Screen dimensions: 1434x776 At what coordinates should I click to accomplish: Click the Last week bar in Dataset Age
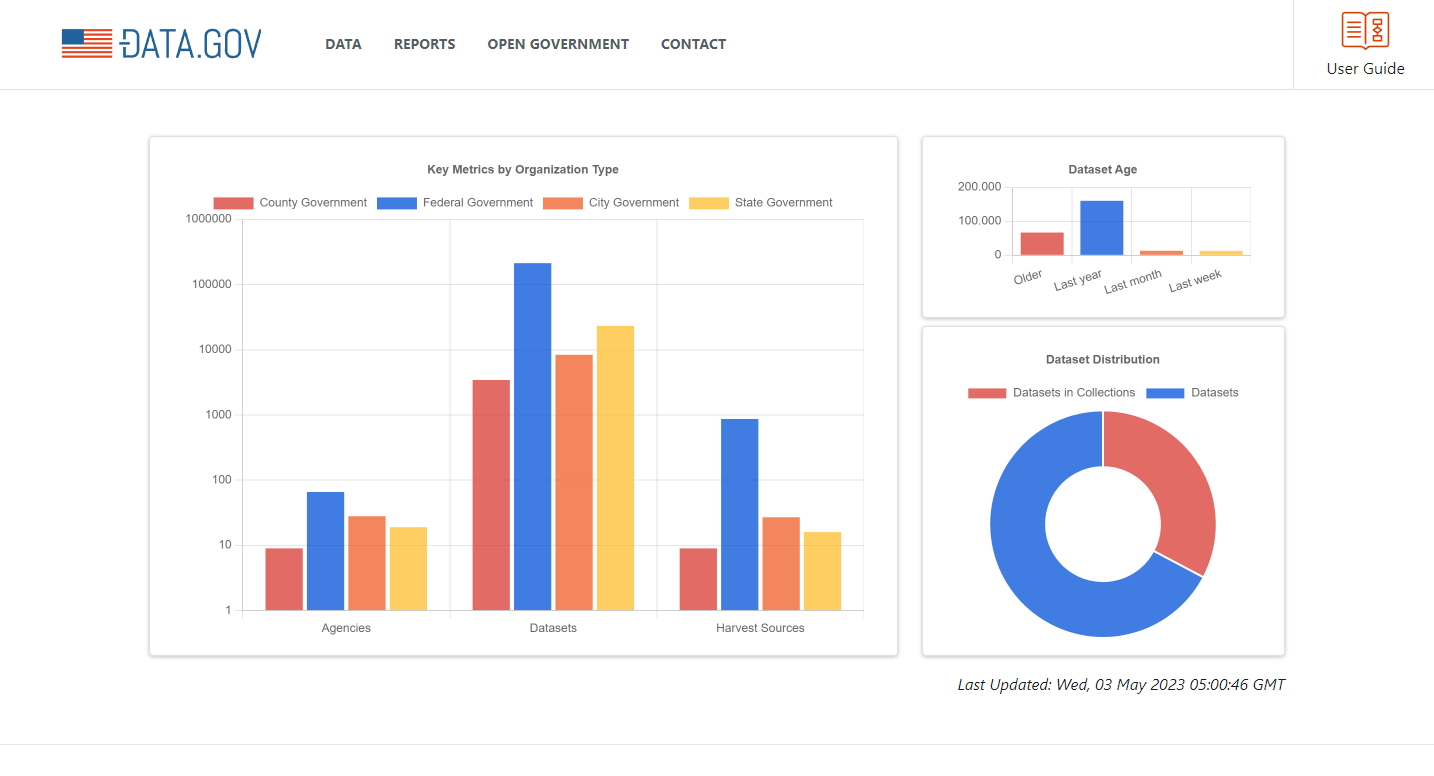click(1221, 253)
